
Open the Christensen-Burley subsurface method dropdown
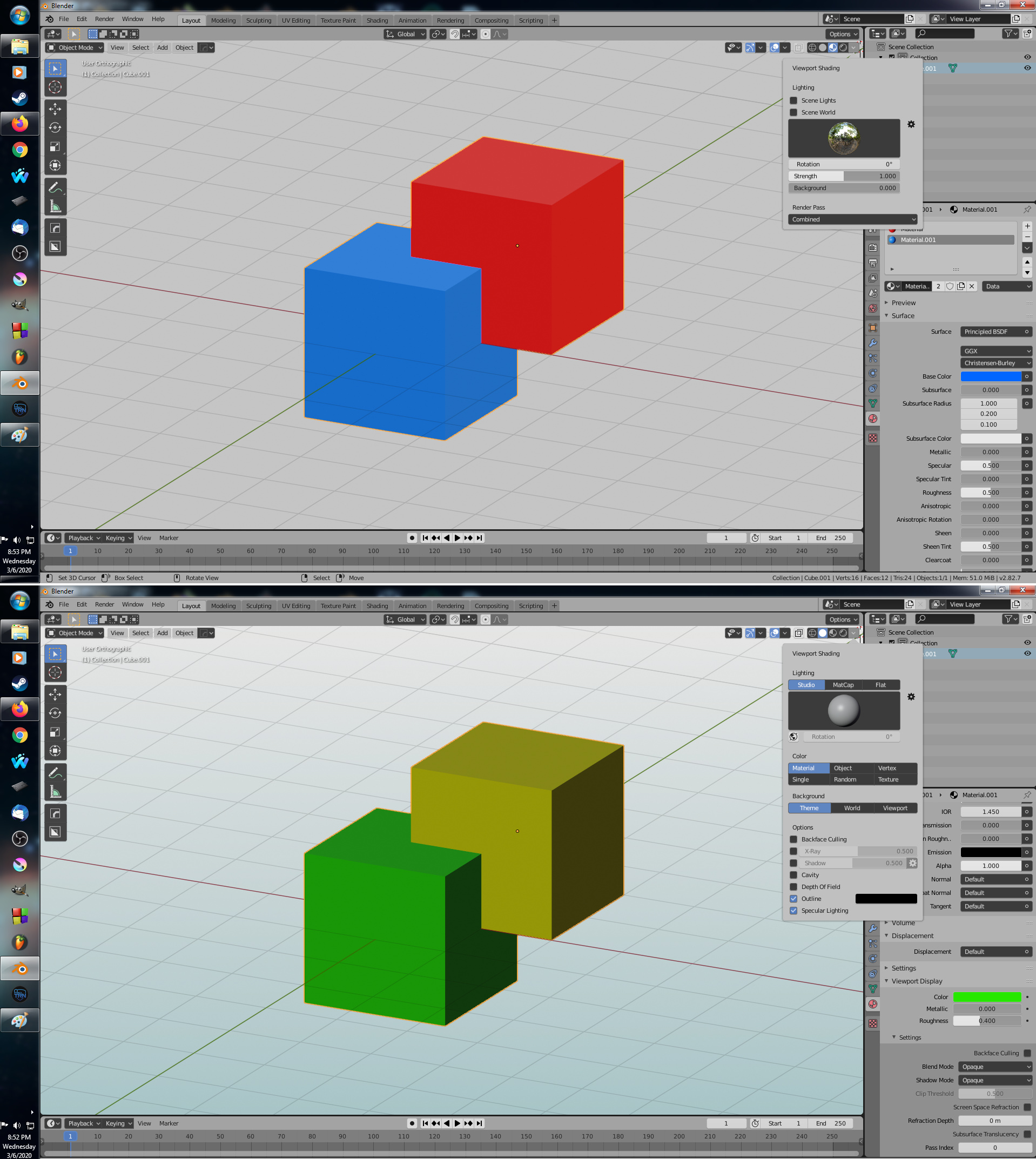click(x=995, y=362)
